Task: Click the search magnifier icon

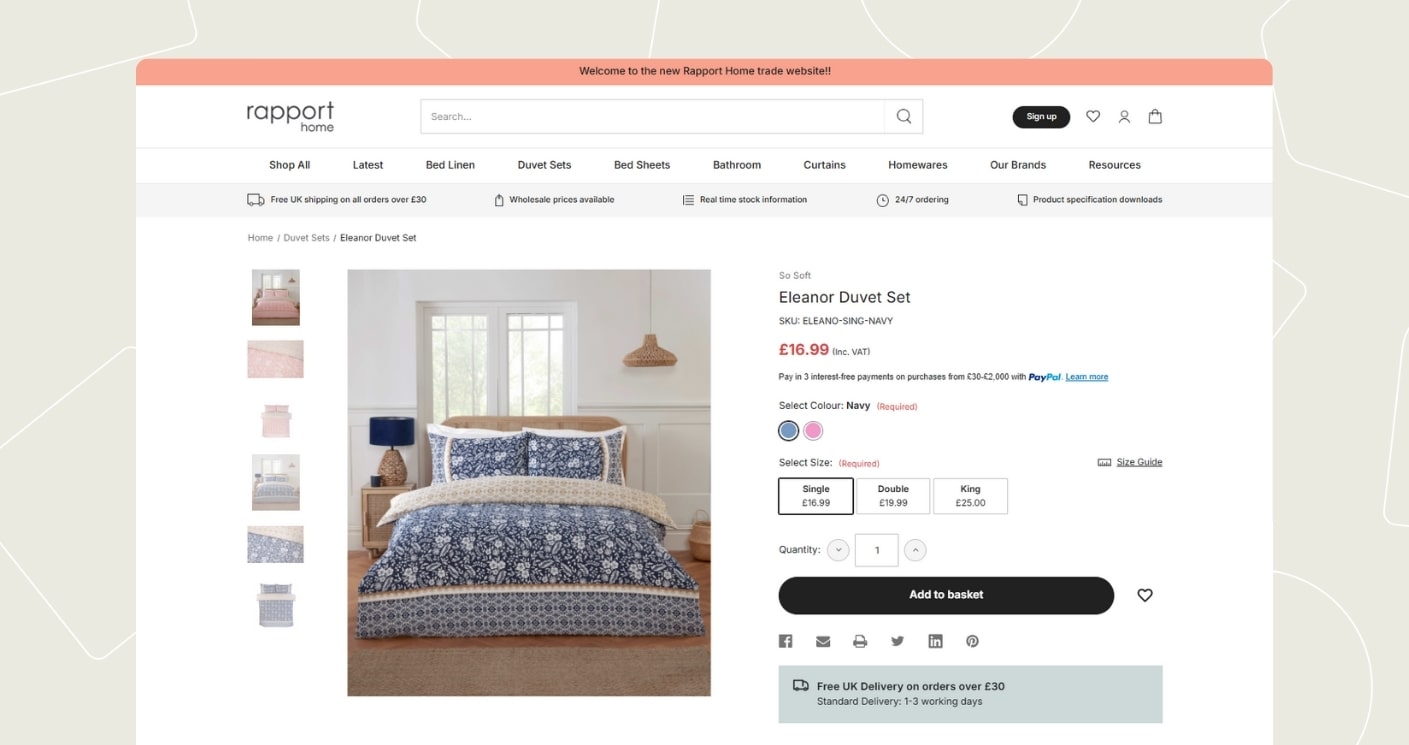Action: point(903,116)
